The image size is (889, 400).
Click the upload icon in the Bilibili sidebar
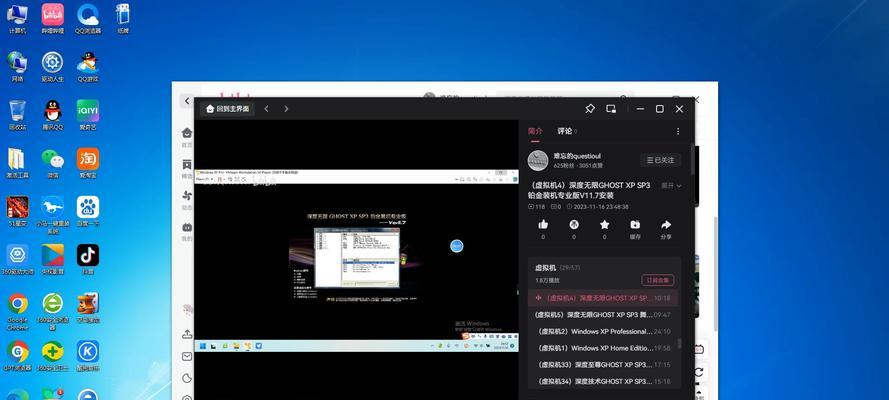[x=187, y=334]
